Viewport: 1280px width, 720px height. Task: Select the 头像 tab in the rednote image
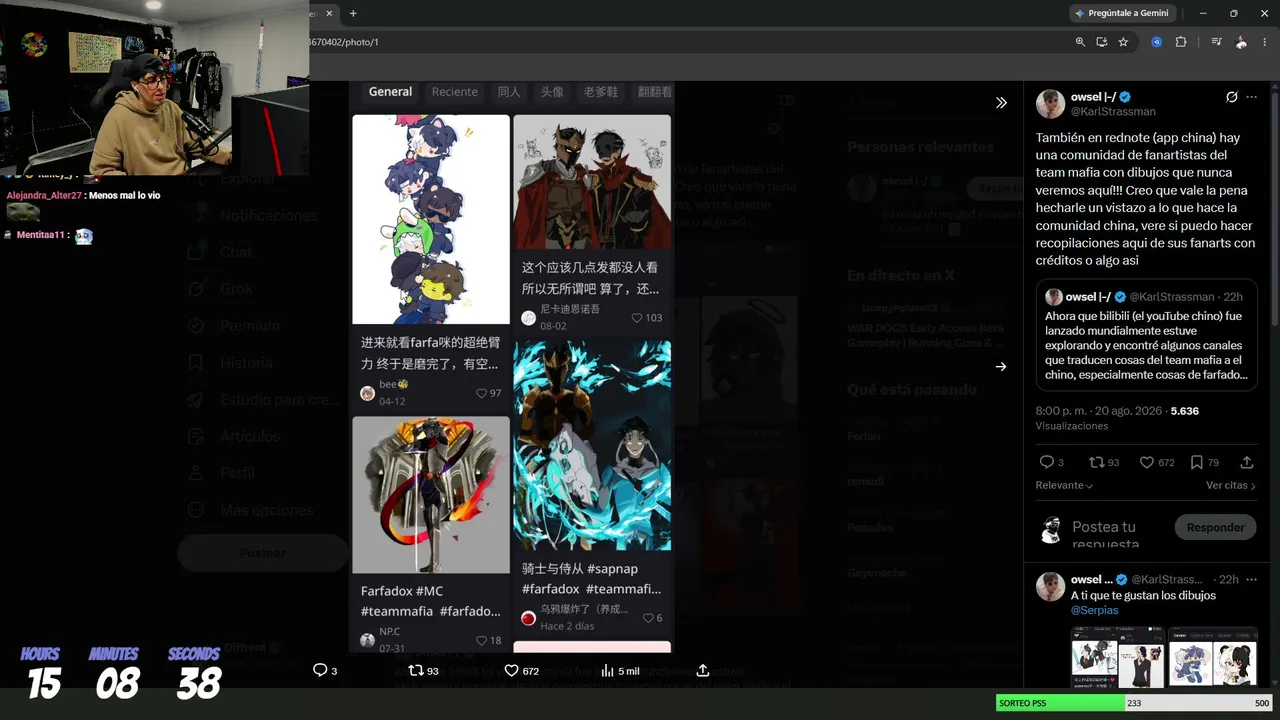pos(552,92)
